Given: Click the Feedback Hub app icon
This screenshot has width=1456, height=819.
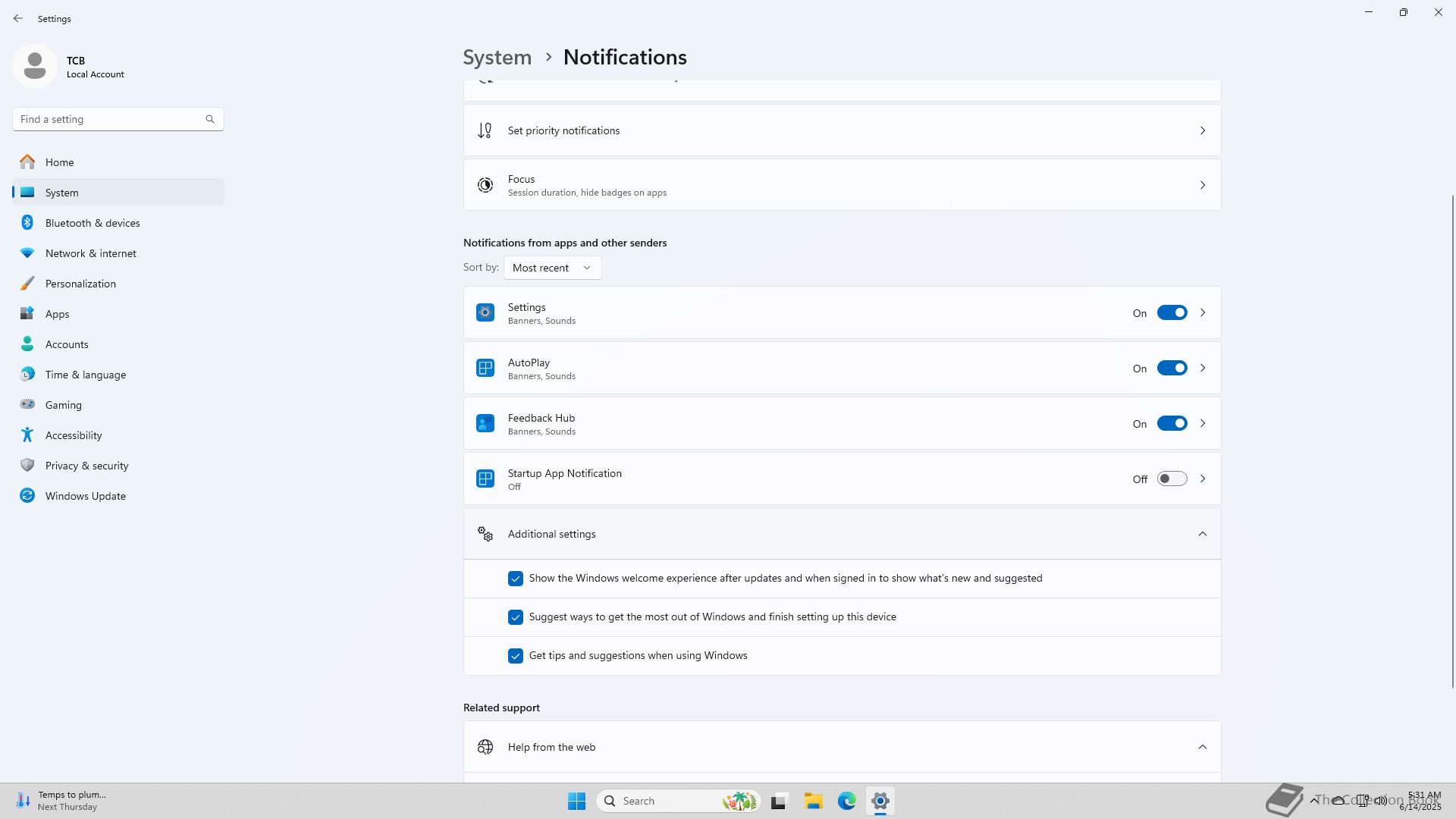Looking at the screenshot, I should (x=485, y=423).
